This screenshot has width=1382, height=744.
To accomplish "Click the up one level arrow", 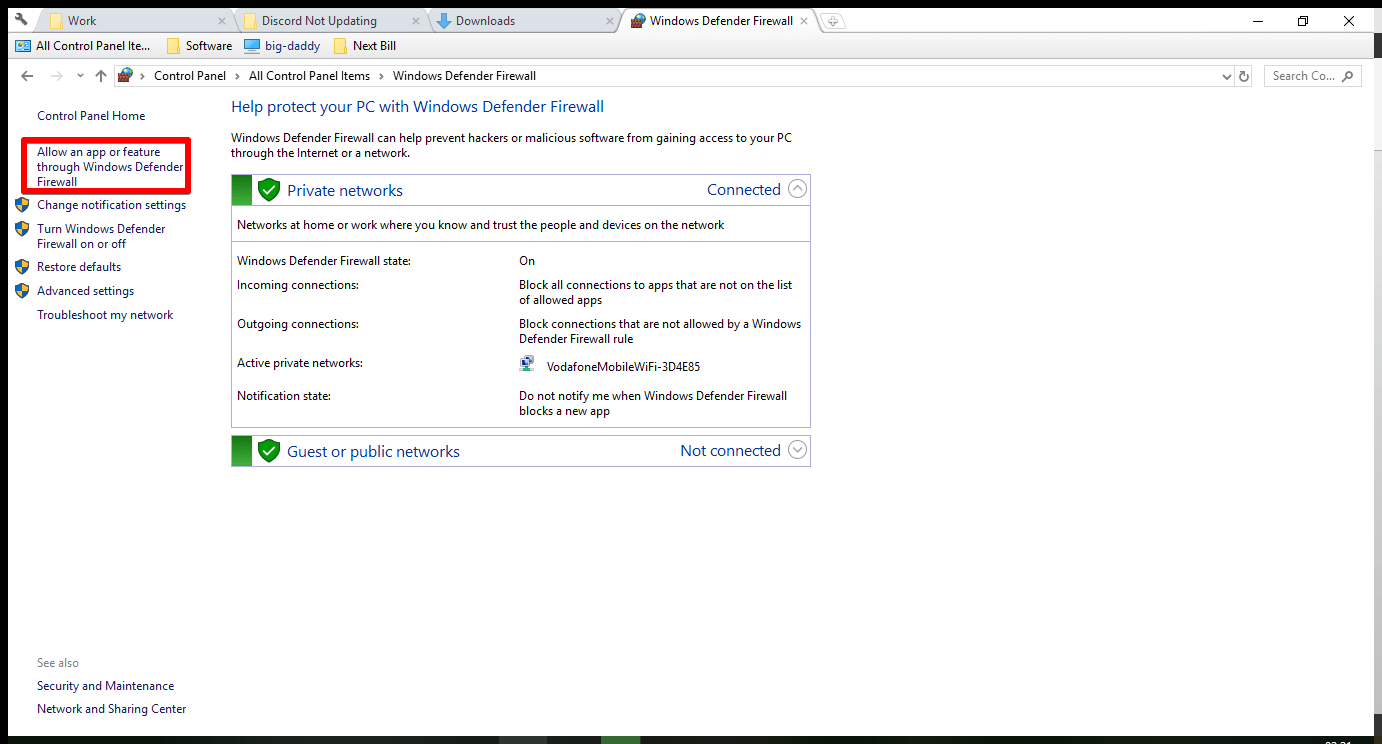I will point(100,75).
